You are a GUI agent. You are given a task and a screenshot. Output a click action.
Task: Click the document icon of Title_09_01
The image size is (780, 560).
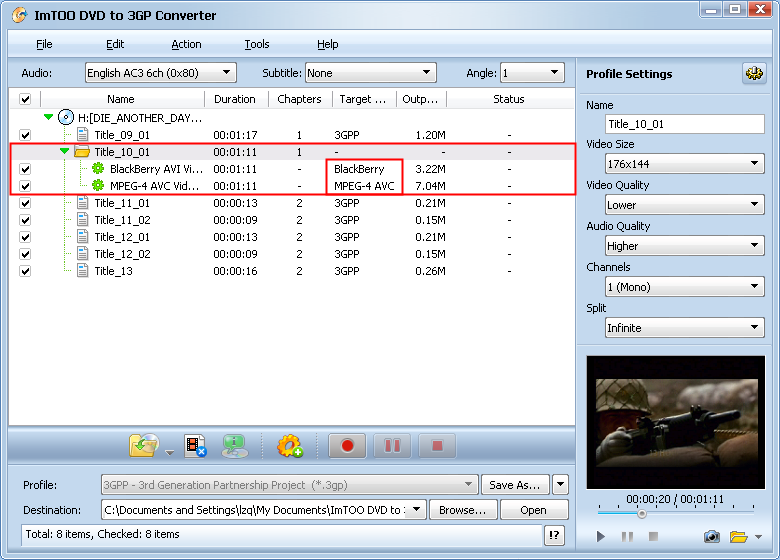[x=83, y=135]
